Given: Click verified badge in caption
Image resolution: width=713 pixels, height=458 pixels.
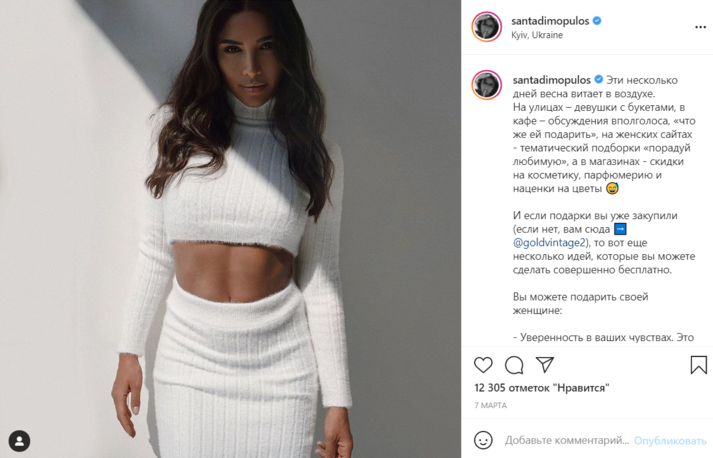Looking at the screenshot, I should 598,80.
